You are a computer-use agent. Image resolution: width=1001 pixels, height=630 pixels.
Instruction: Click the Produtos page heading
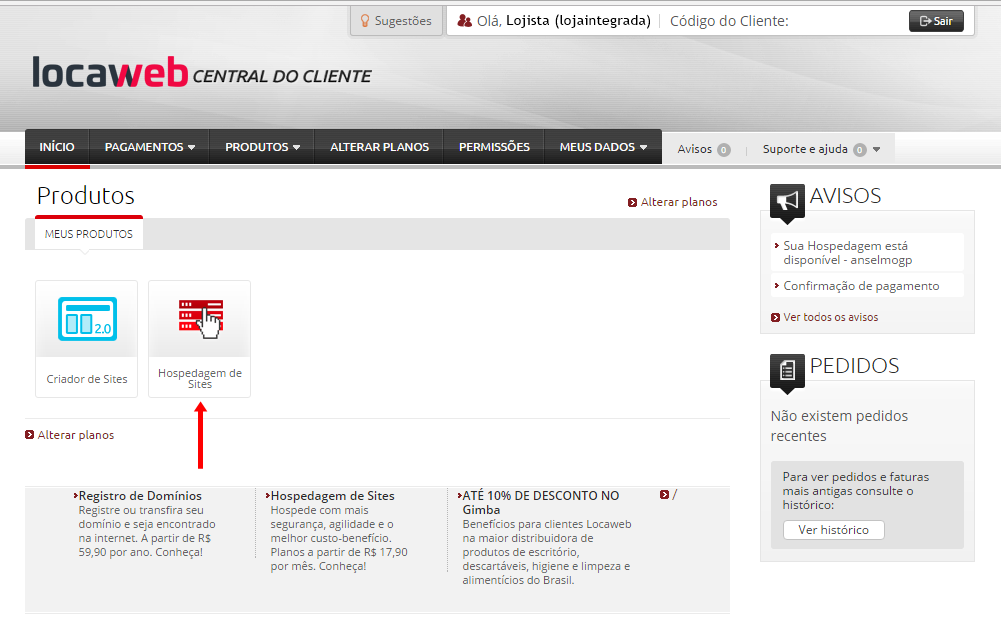pyautogui.click(x=86, y=195)
